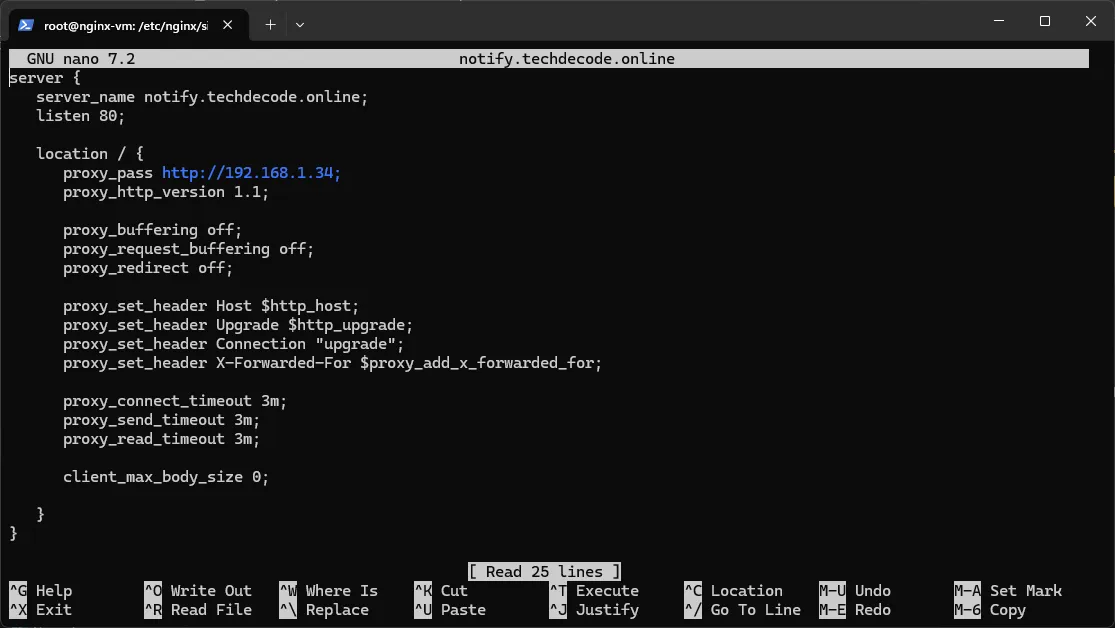Click the PowerShell icon on the terminal tab

(x=26, y=25)
